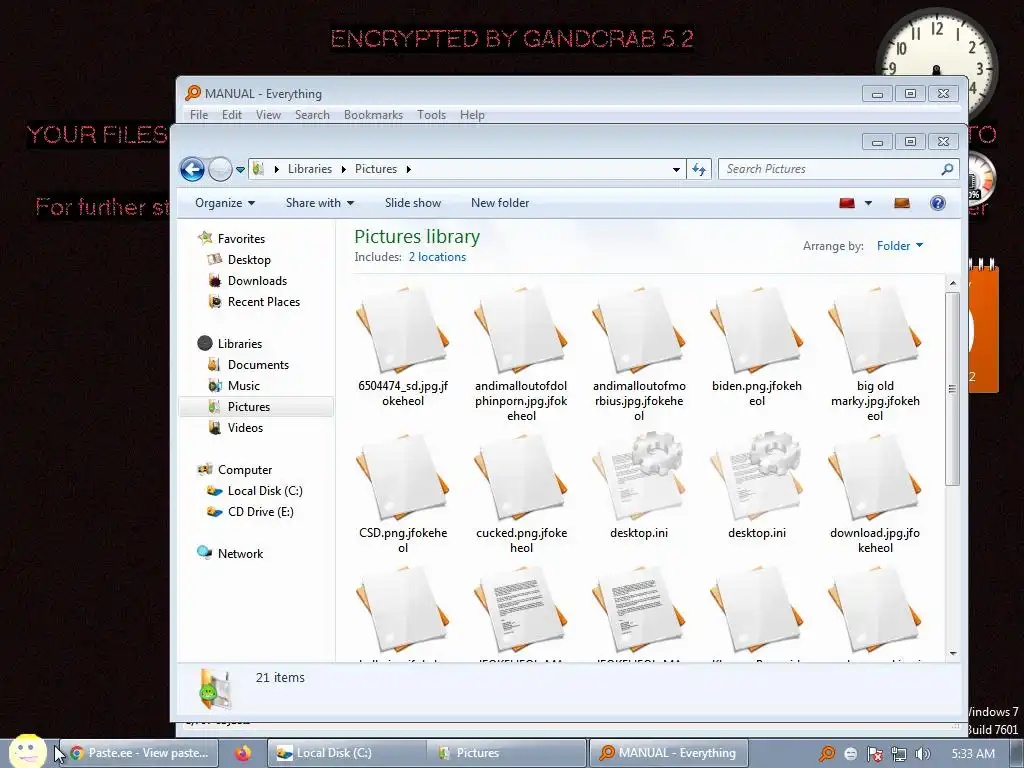Open the Bookmarks menu in Everything window
Viewport: 1024px width, 768px height.
(x=373, y=115)
